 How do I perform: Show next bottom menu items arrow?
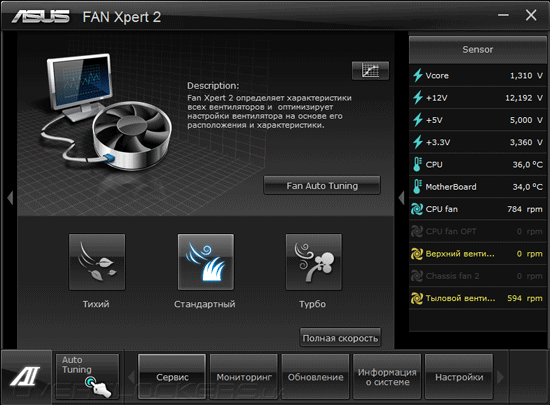click(501, 377)
